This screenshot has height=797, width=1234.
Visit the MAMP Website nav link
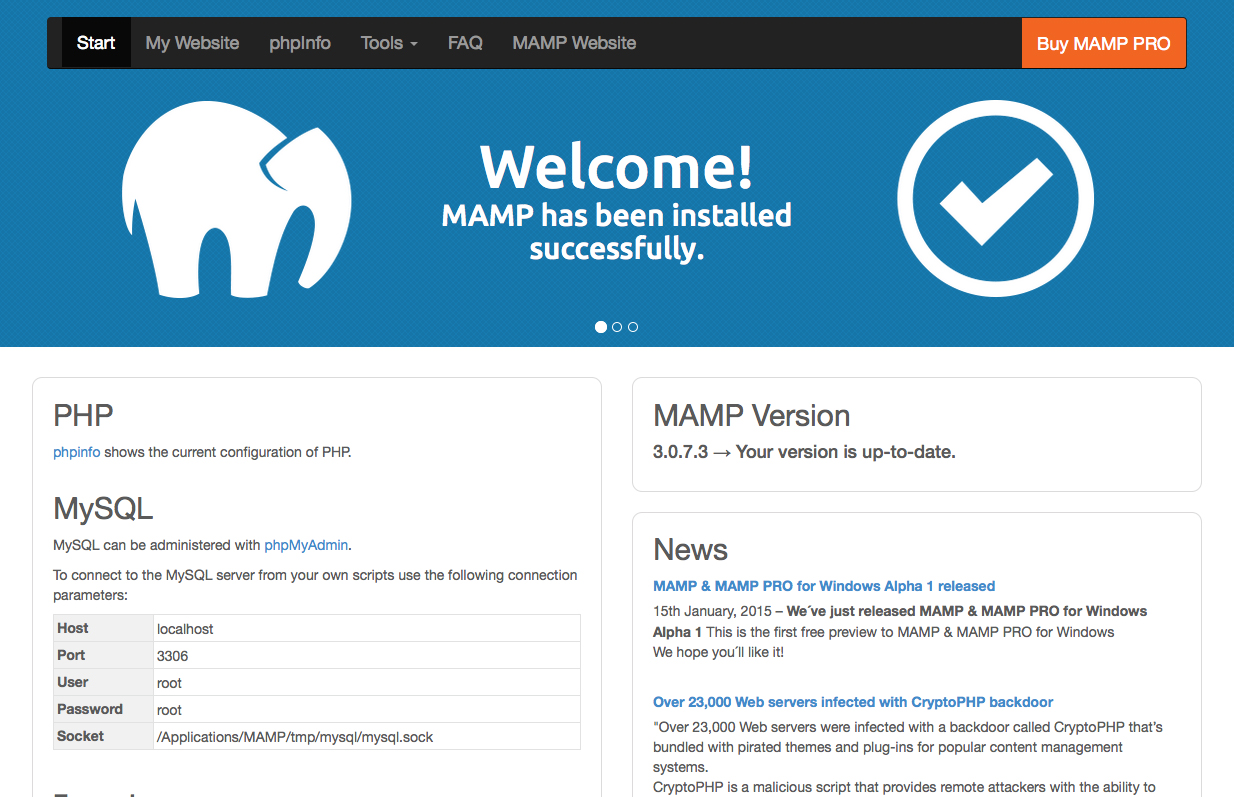[574, 43]
